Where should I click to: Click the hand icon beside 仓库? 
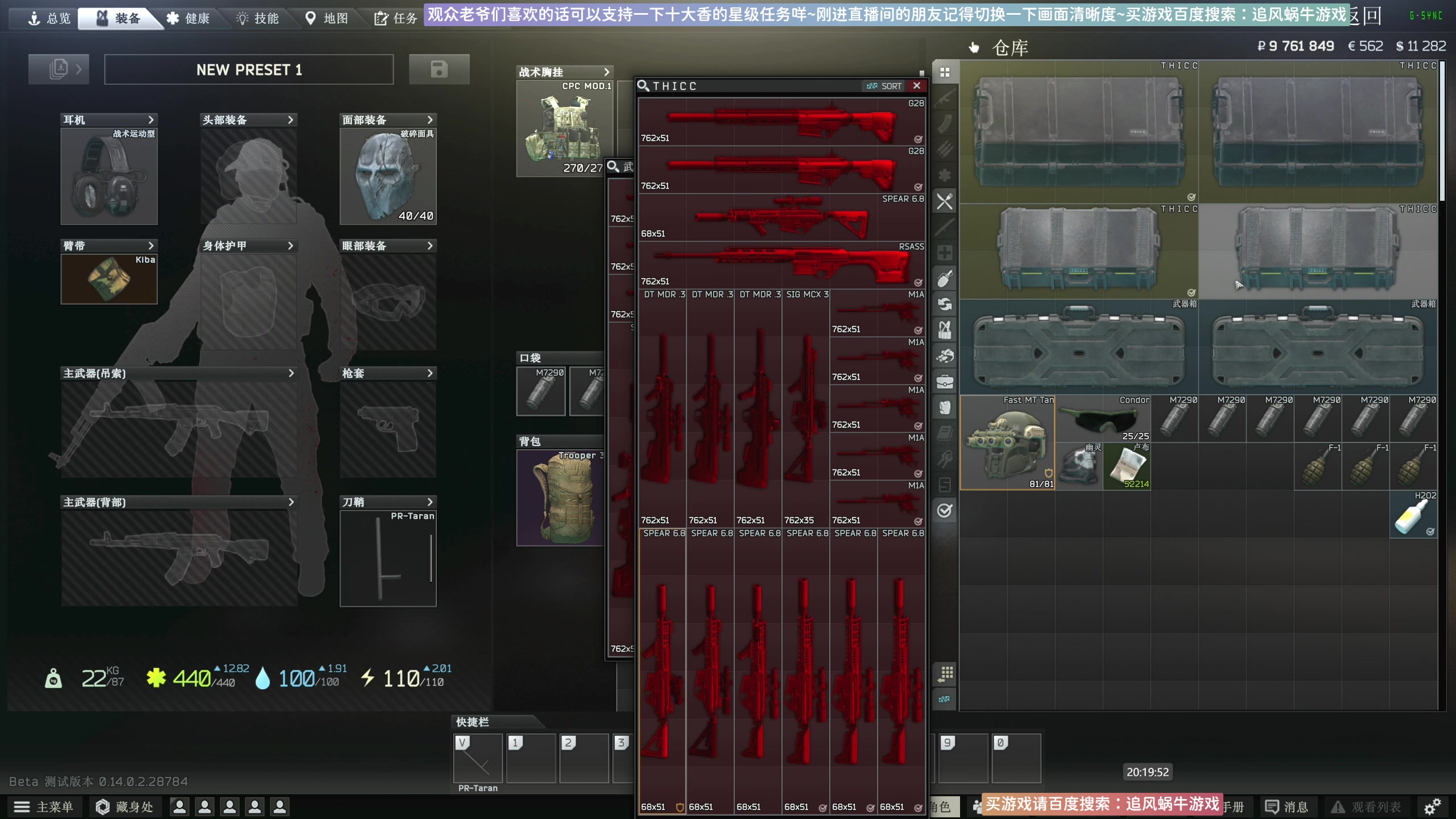[974, 47]
